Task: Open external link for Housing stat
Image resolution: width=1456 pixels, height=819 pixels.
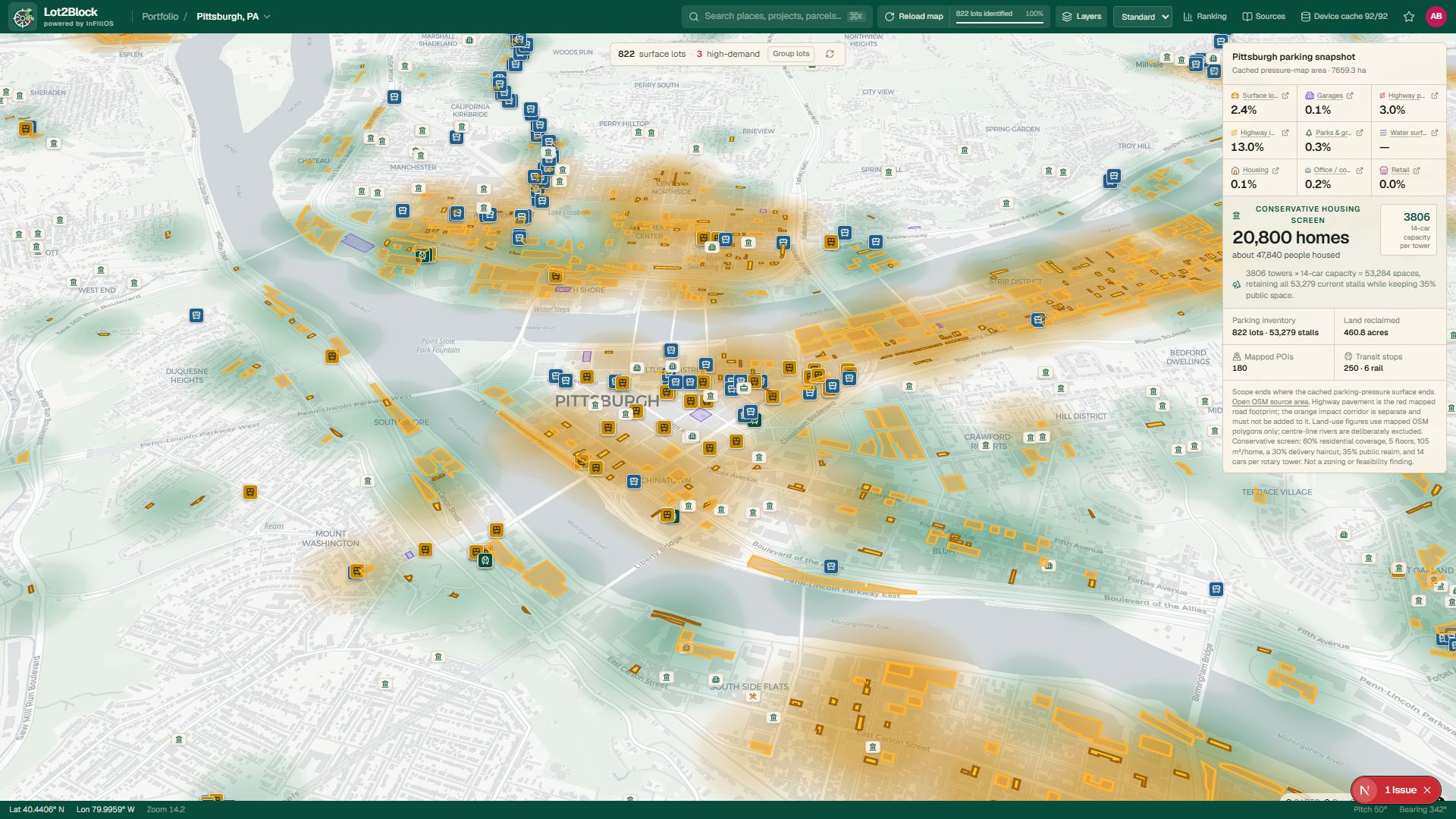Action: point(1276,170)
